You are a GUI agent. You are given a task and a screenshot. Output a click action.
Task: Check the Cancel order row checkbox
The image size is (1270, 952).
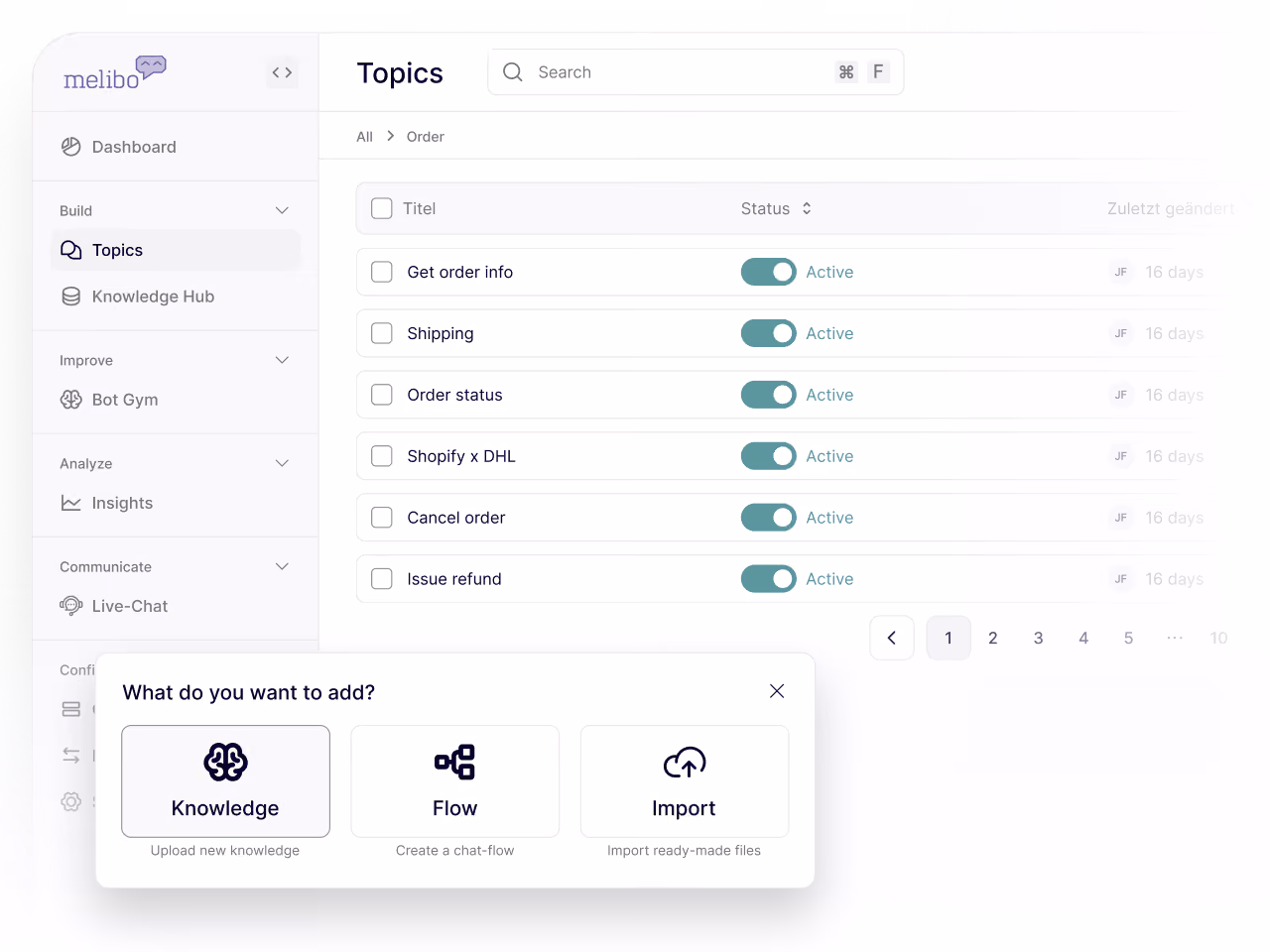tap(382, 518)
